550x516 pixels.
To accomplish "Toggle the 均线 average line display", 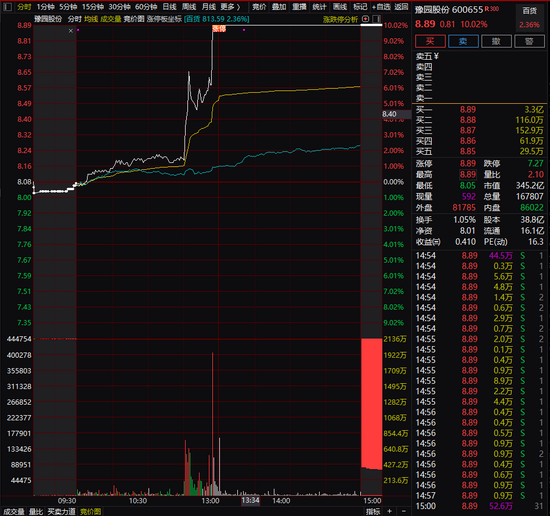I will (91, 19).
